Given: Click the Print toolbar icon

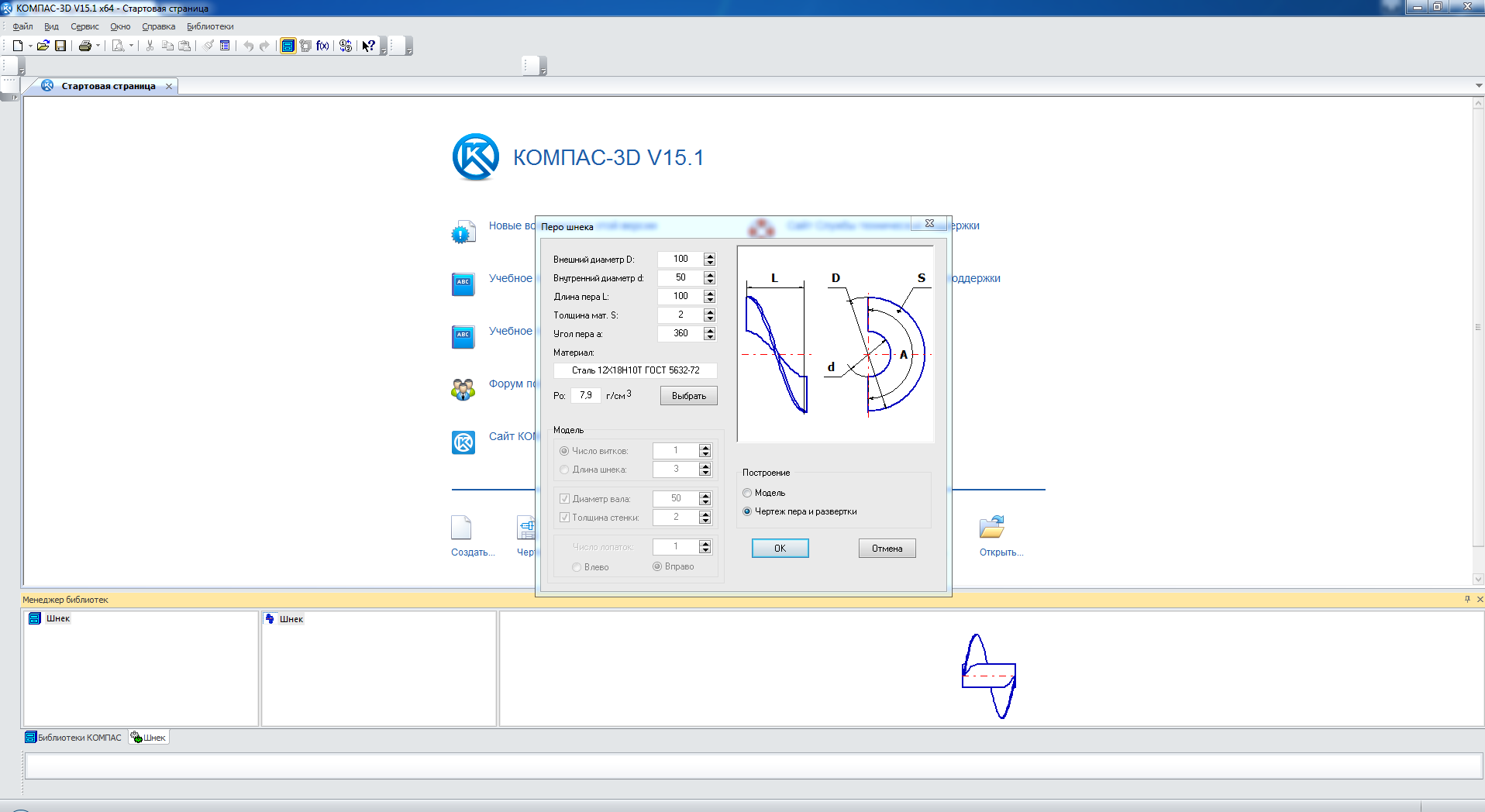Looking at the screenshot, I should coord(85,46).
